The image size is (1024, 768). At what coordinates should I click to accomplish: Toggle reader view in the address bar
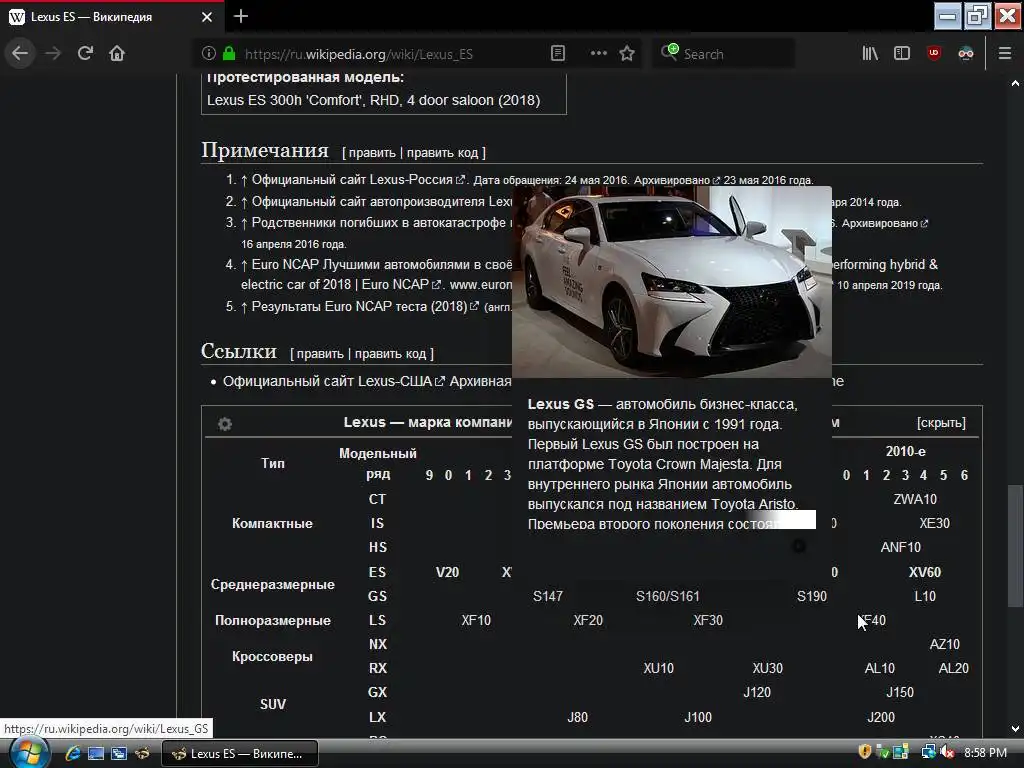[558, 54]
